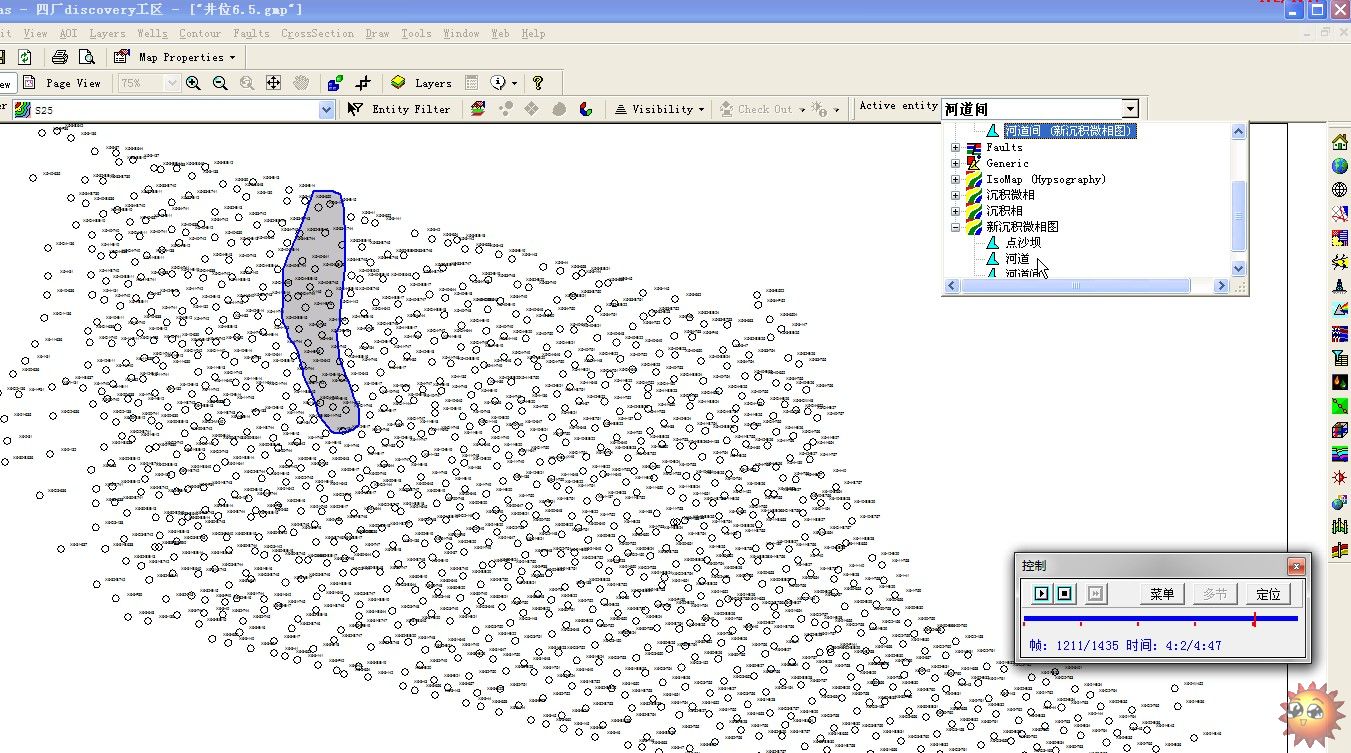1351x753 pixels.
Task: Click the oil well derrick icon in sidebar
Action: [x=1340, y=286]
